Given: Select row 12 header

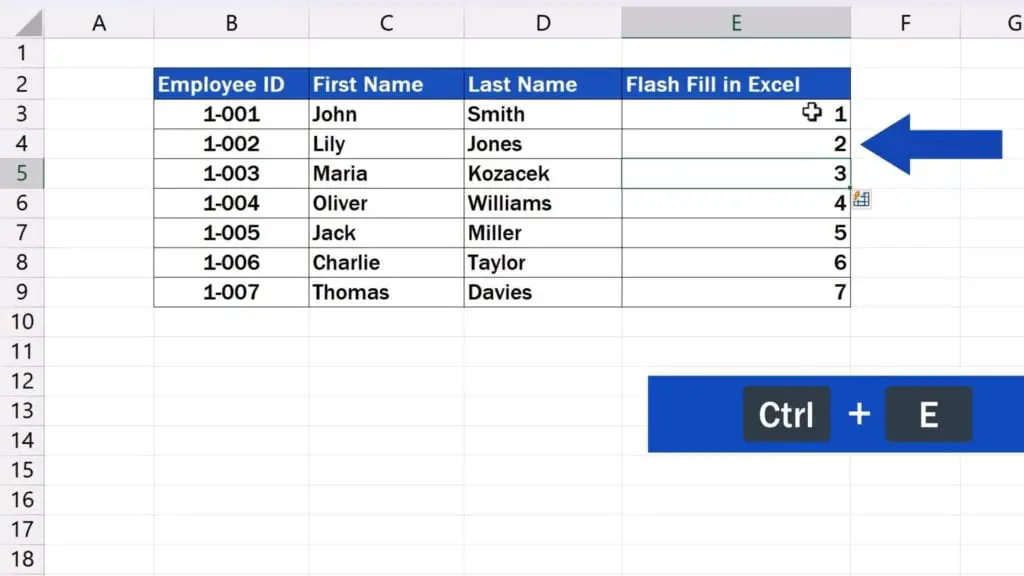Looking at the screenshot, I should [23, 381].
